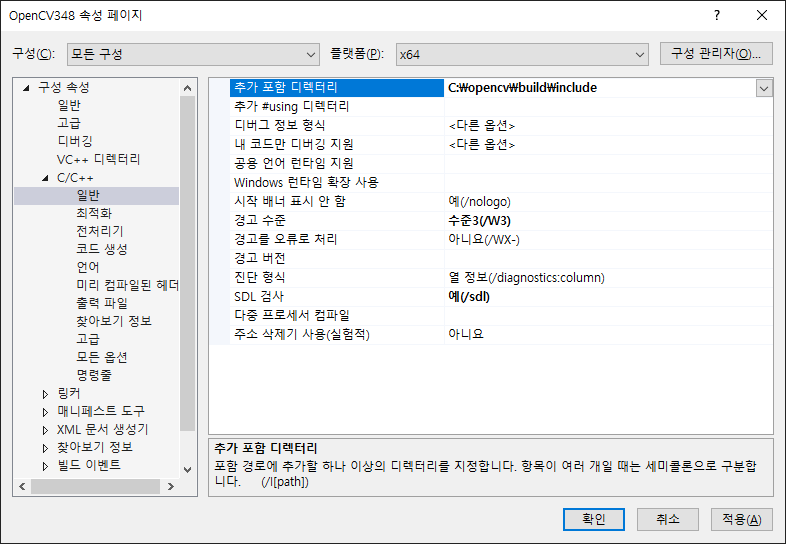Image resolution: width=786 pixels, height=544 pixels.
Task: Select 일반 under C/C++
Action: coord(88,196)
